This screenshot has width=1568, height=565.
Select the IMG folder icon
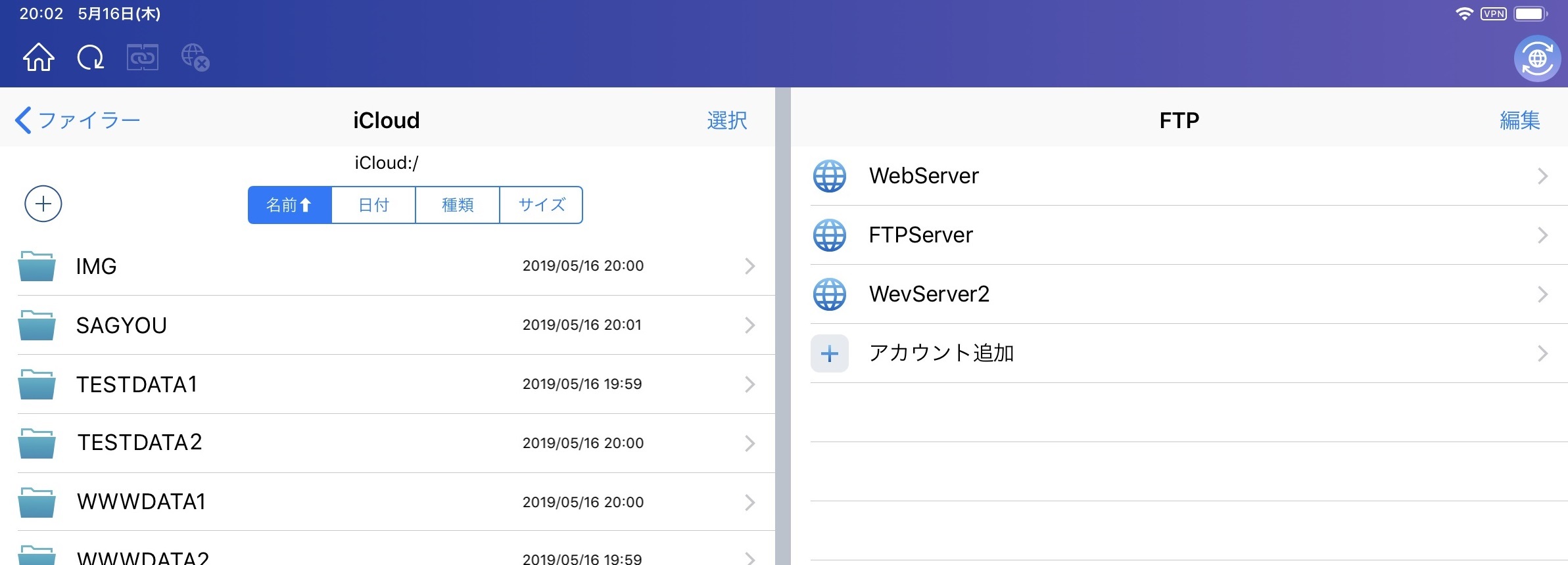click(37, 266)
